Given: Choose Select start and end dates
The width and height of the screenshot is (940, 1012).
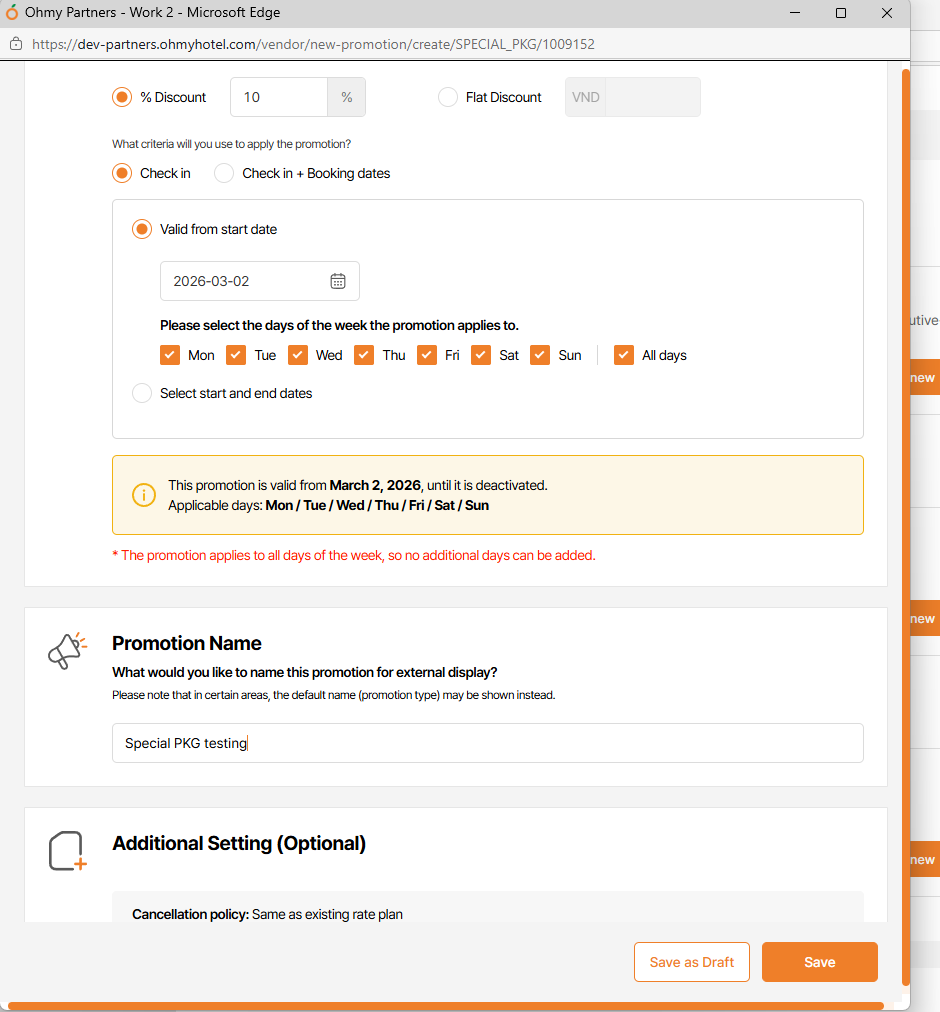Looking at the screenshot, I should [x=142, y=393].
